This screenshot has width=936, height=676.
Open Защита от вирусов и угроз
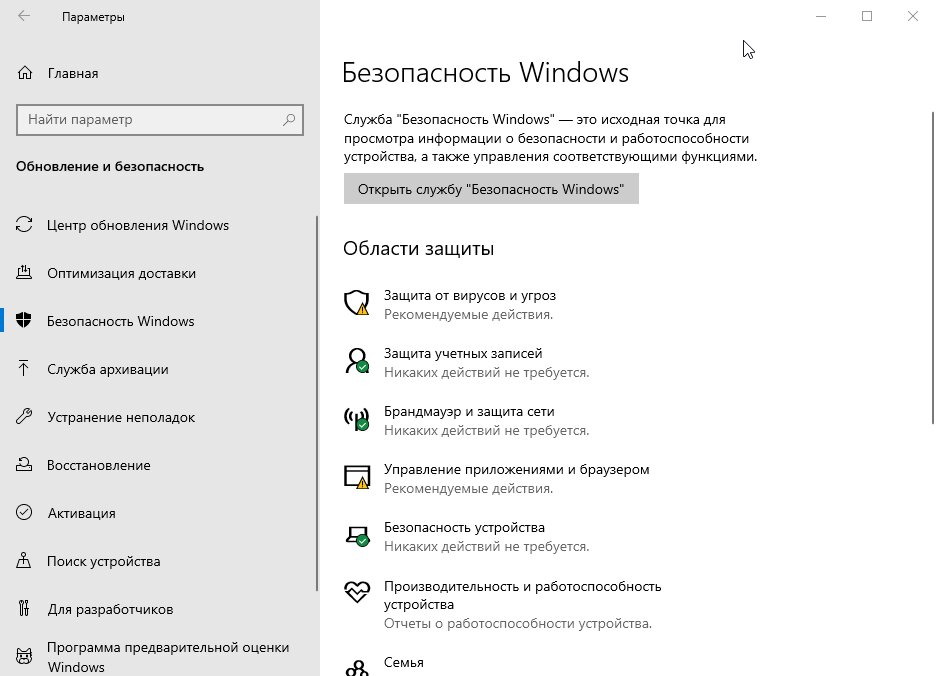click(470, 295)
